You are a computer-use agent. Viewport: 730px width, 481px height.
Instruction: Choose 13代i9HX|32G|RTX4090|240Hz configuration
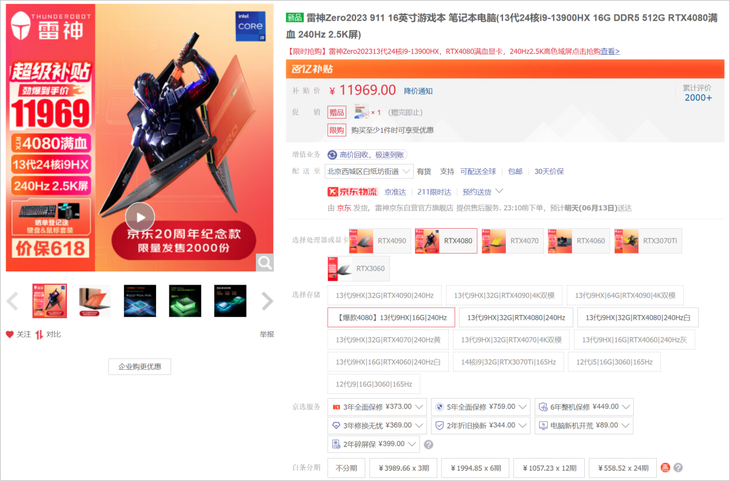385,295
